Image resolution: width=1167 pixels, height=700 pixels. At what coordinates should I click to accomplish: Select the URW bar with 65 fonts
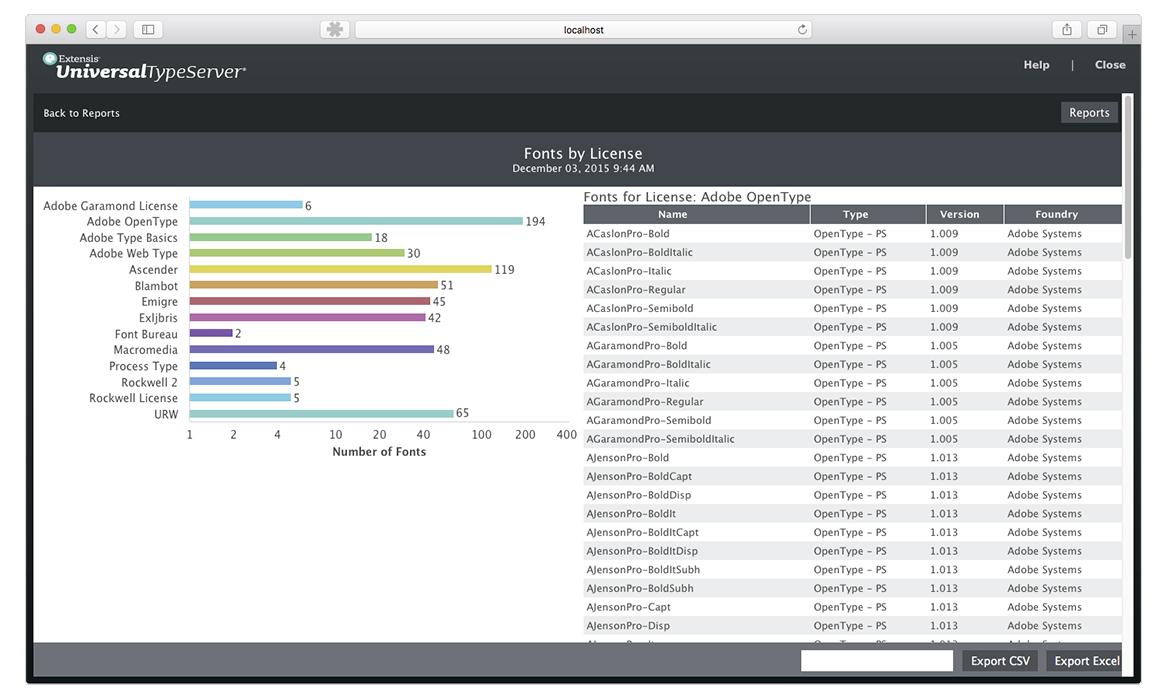pos(322,414)
